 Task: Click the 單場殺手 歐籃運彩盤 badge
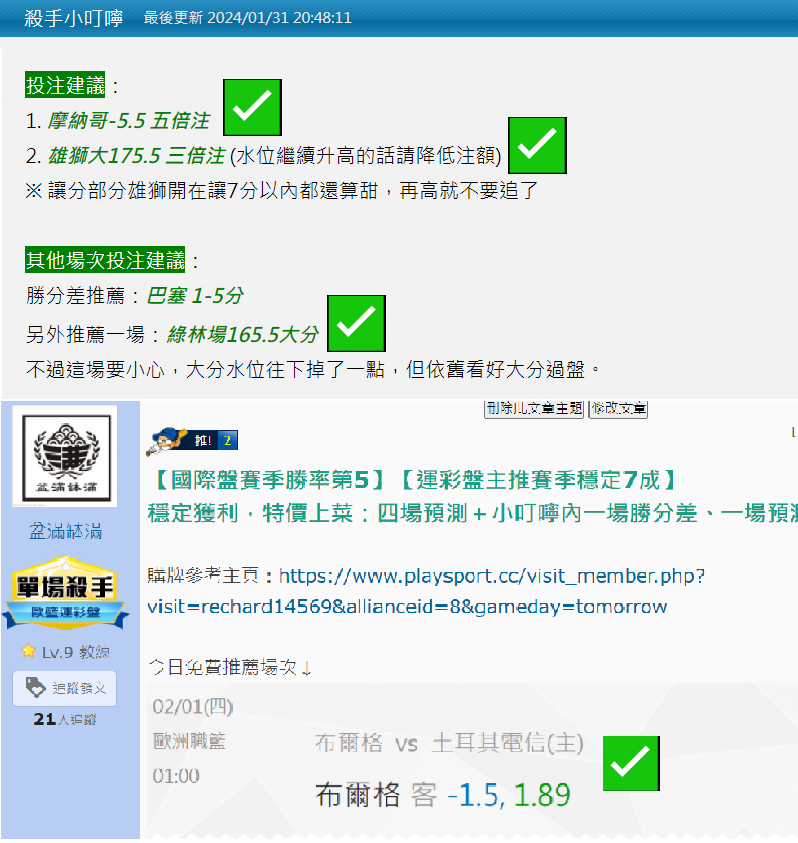[65, 593]
